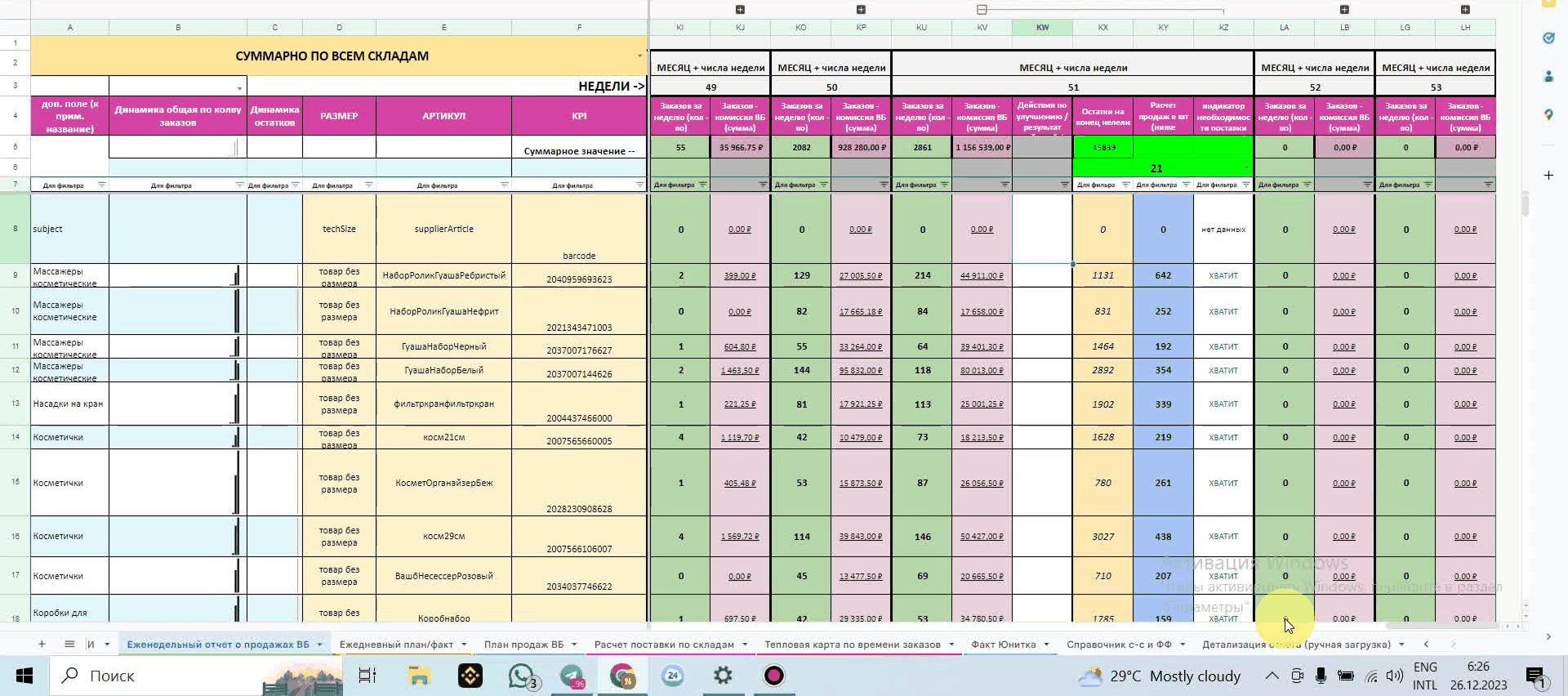Open the all sheets list icon
The width and height of the screenshot is (1568, 696).
coord(69,644)
